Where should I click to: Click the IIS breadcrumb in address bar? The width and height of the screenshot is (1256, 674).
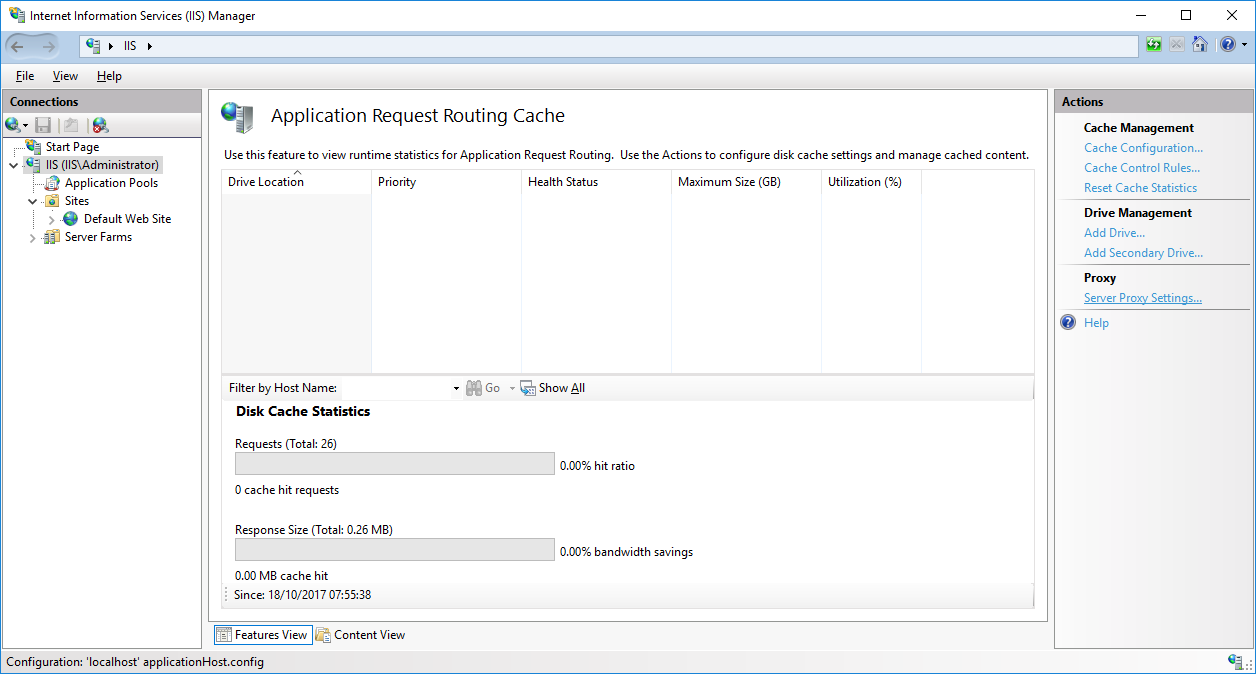130,46
